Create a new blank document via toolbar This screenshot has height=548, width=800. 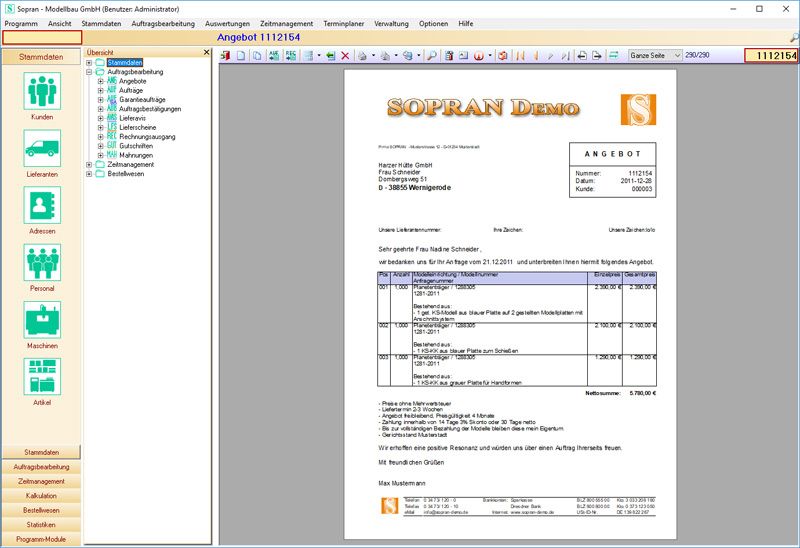tap(241, 56)
